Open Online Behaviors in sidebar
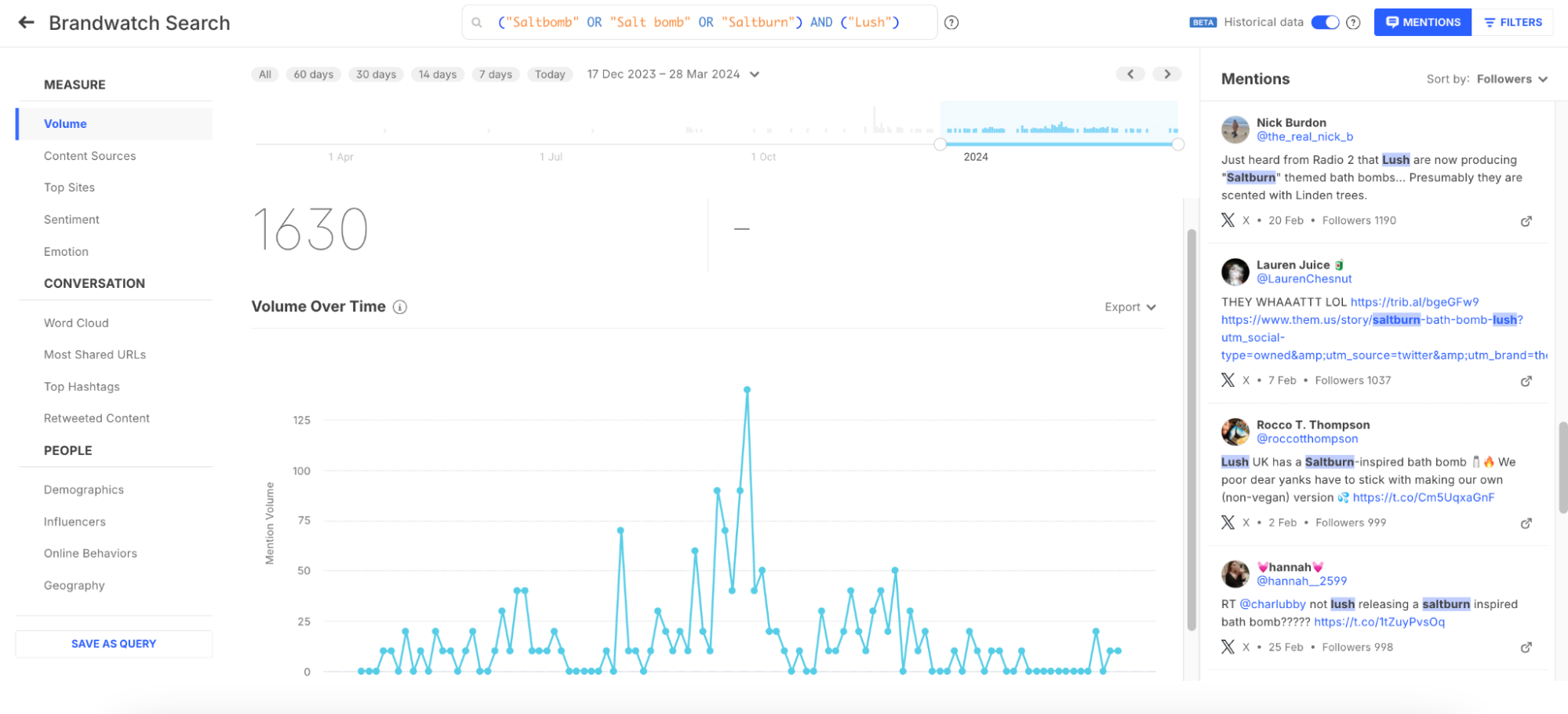 90,553
